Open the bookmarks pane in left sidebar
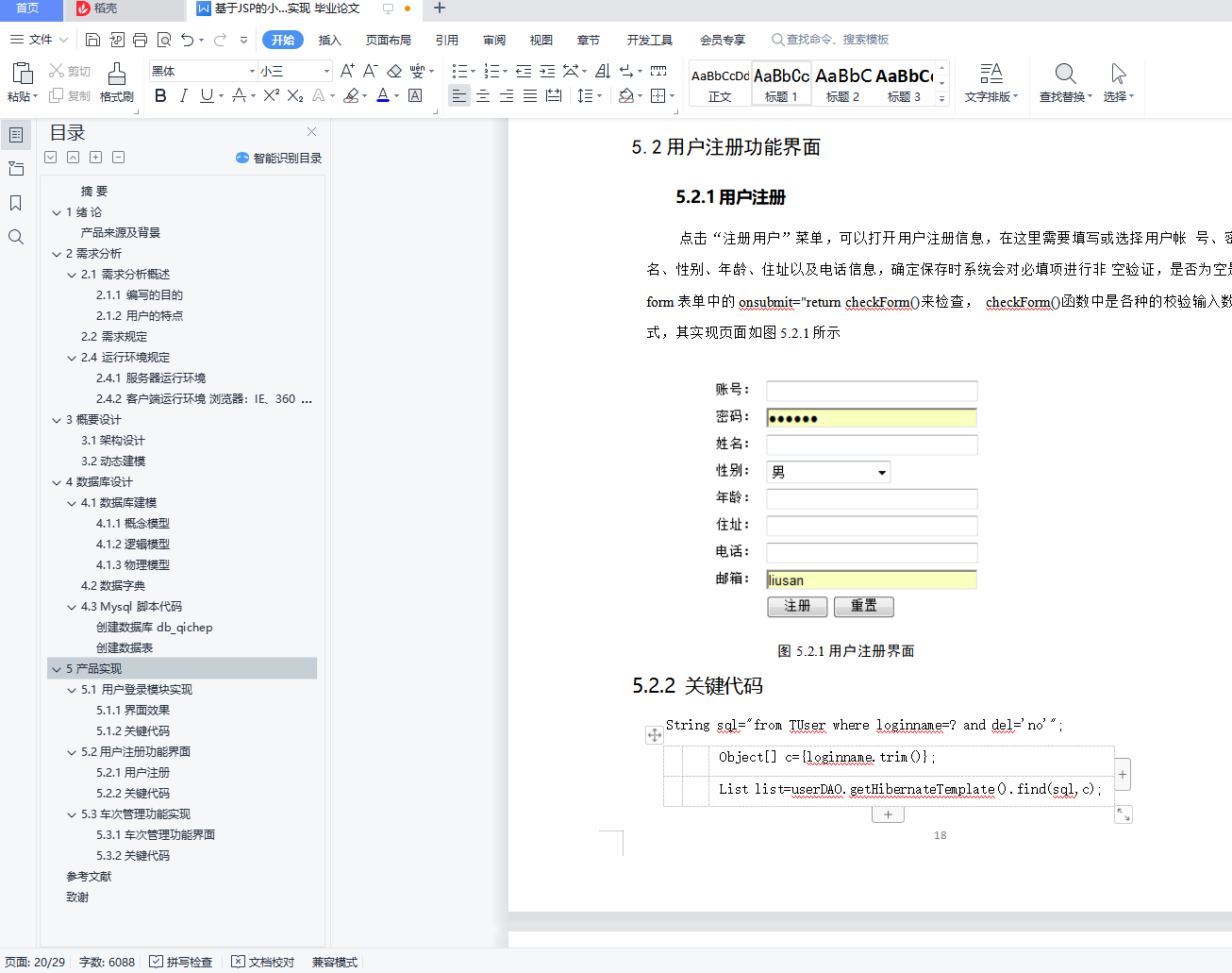The height and width of the screenshot is (973, 1232). (x=16, y=203)
